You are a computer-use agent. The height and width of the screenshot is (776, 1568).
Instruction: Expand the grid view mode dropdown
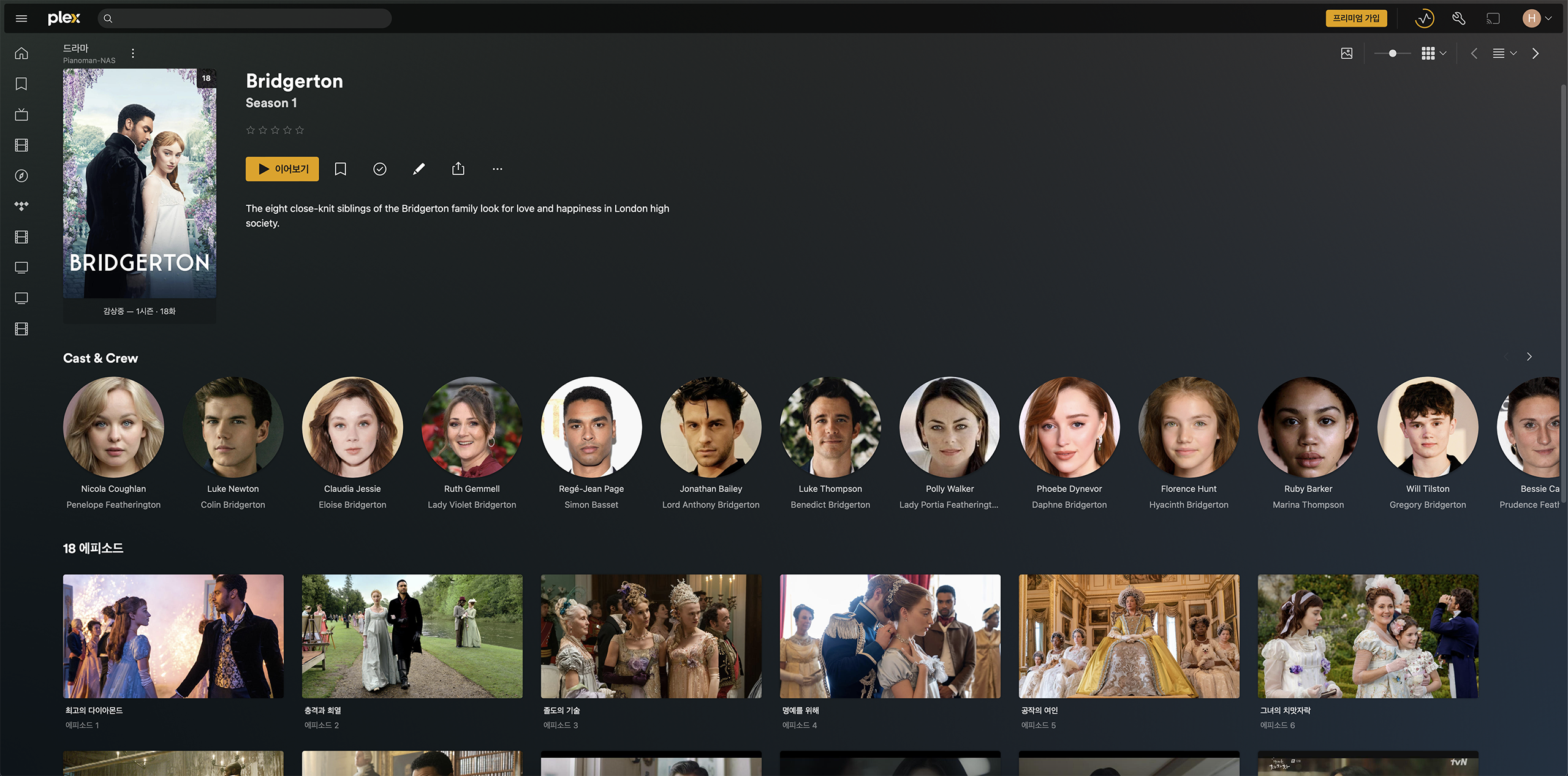tap(1434, 53)
